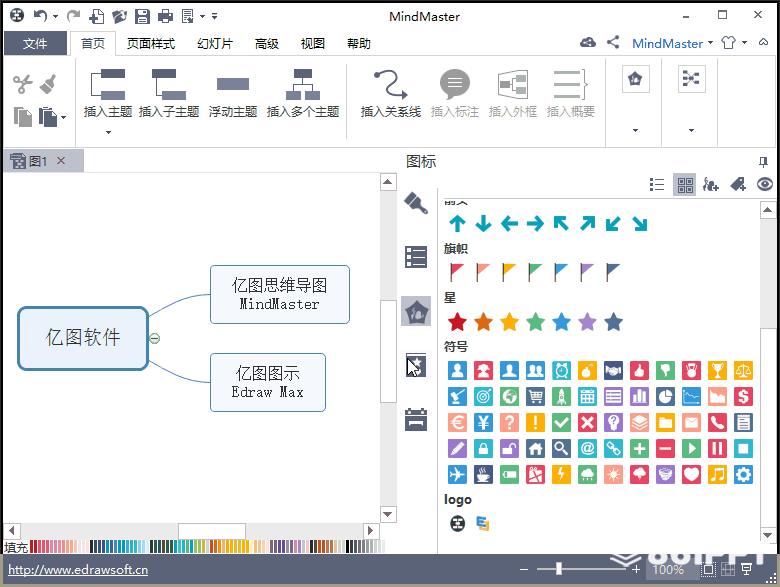The image size is (780, 587).
Task: Click the save floppy disk icon
Action: tap(142, 16)
